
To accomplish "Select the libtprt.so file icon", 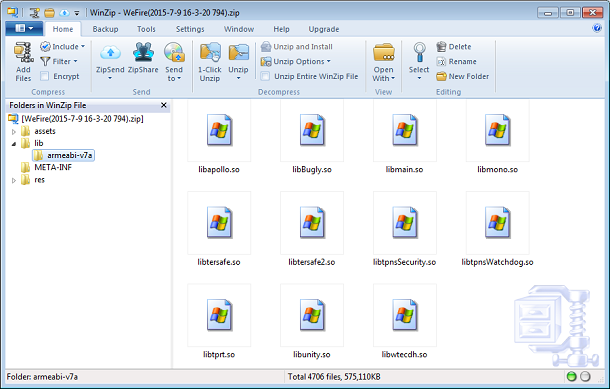I will [x=219, y=315].
